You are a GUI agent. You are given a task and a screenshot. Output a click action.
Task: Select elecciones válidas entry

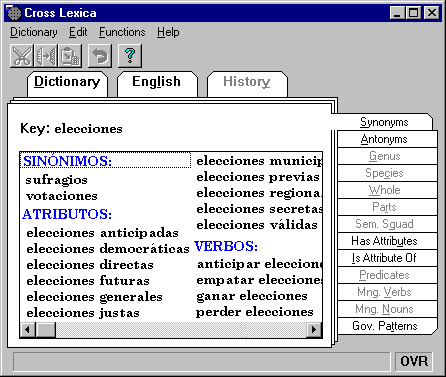tap(257, 225)
